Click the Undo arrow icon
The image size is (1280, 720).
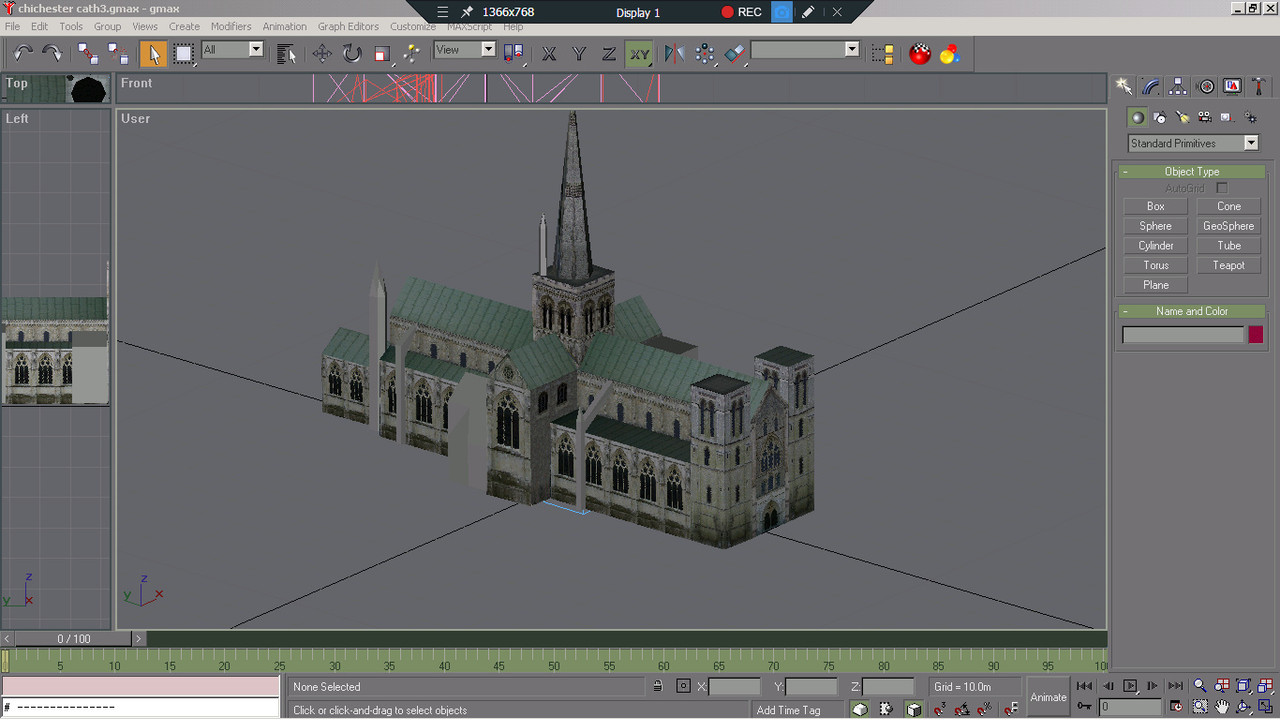23,53
